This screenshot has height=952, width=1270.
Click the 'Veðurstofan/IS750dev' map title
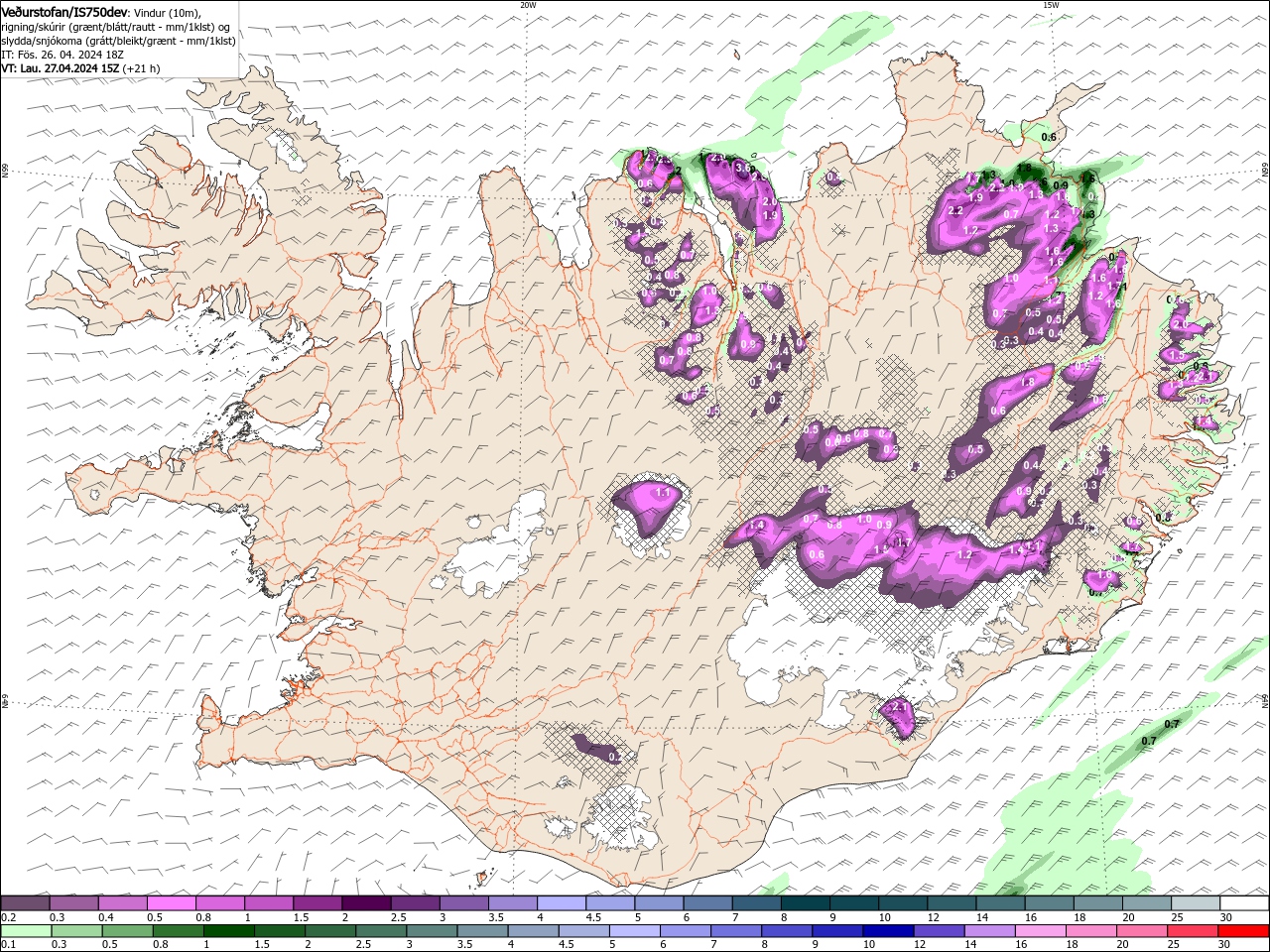[x=63, y=11]
